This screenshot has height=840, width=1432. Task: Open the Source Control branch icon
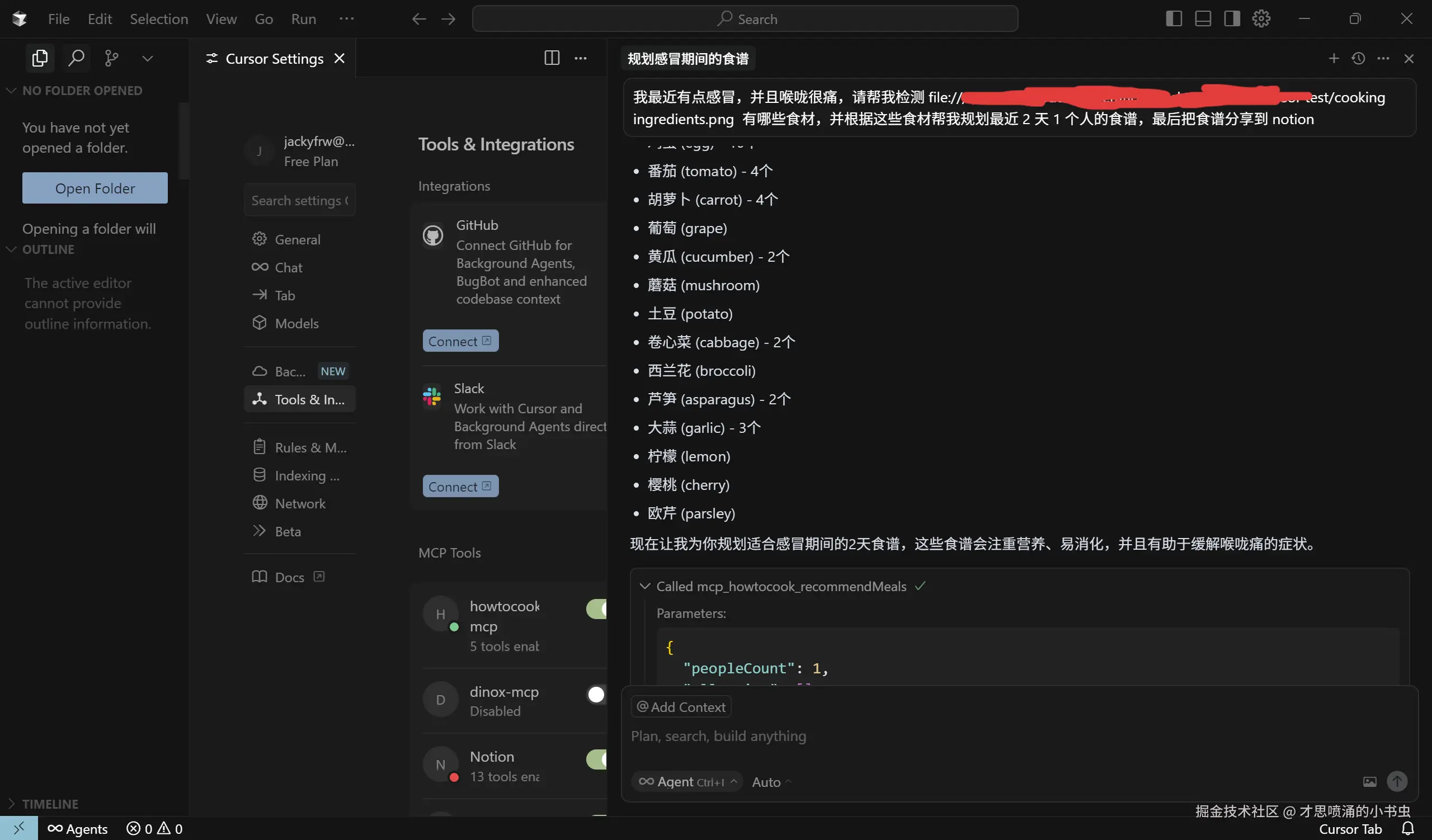point(111,58)
